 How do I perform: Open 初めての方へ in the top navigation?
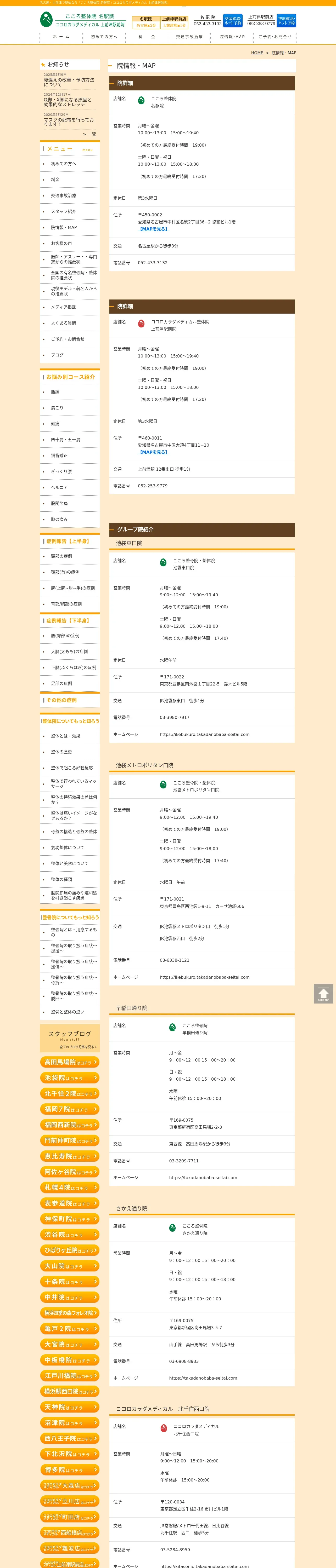[104, 37]
